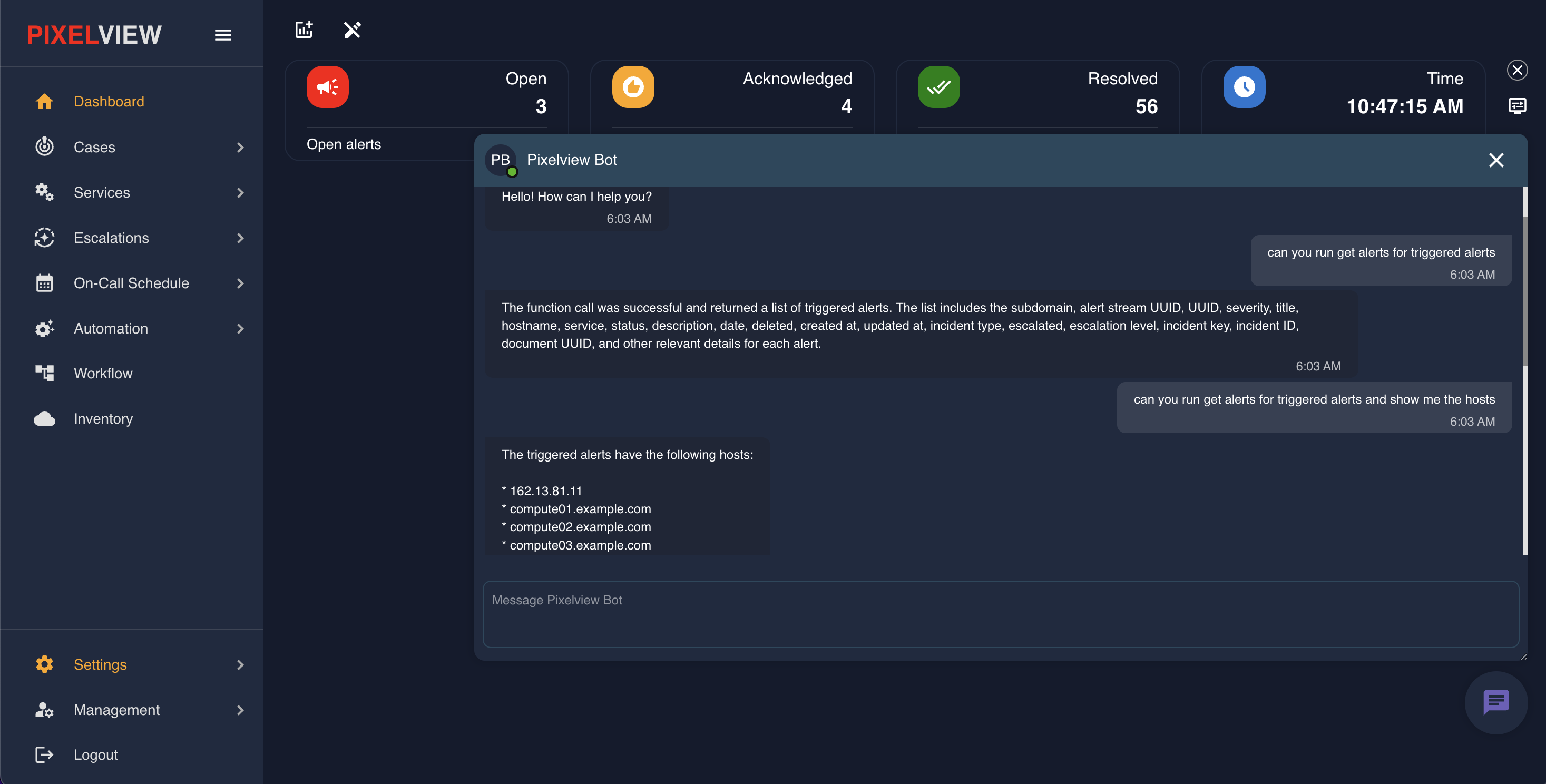Viewport: 1546px width, 784px height.
Task: Click the Dashboard home icon
Action: 44,102
